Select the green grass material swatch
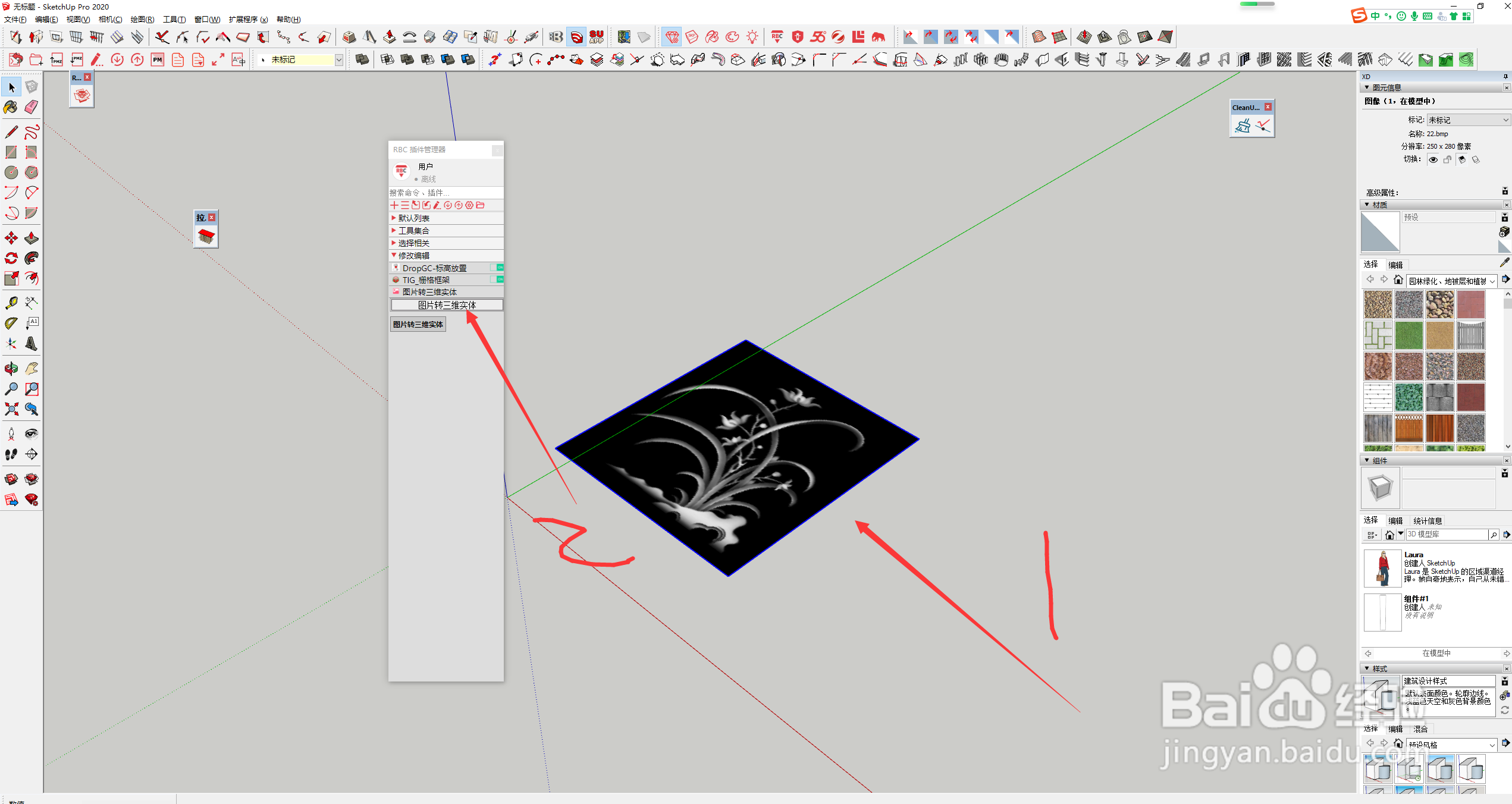Image resolution: width=1512 pixels, height=804 pixels. coord(1409,335)
